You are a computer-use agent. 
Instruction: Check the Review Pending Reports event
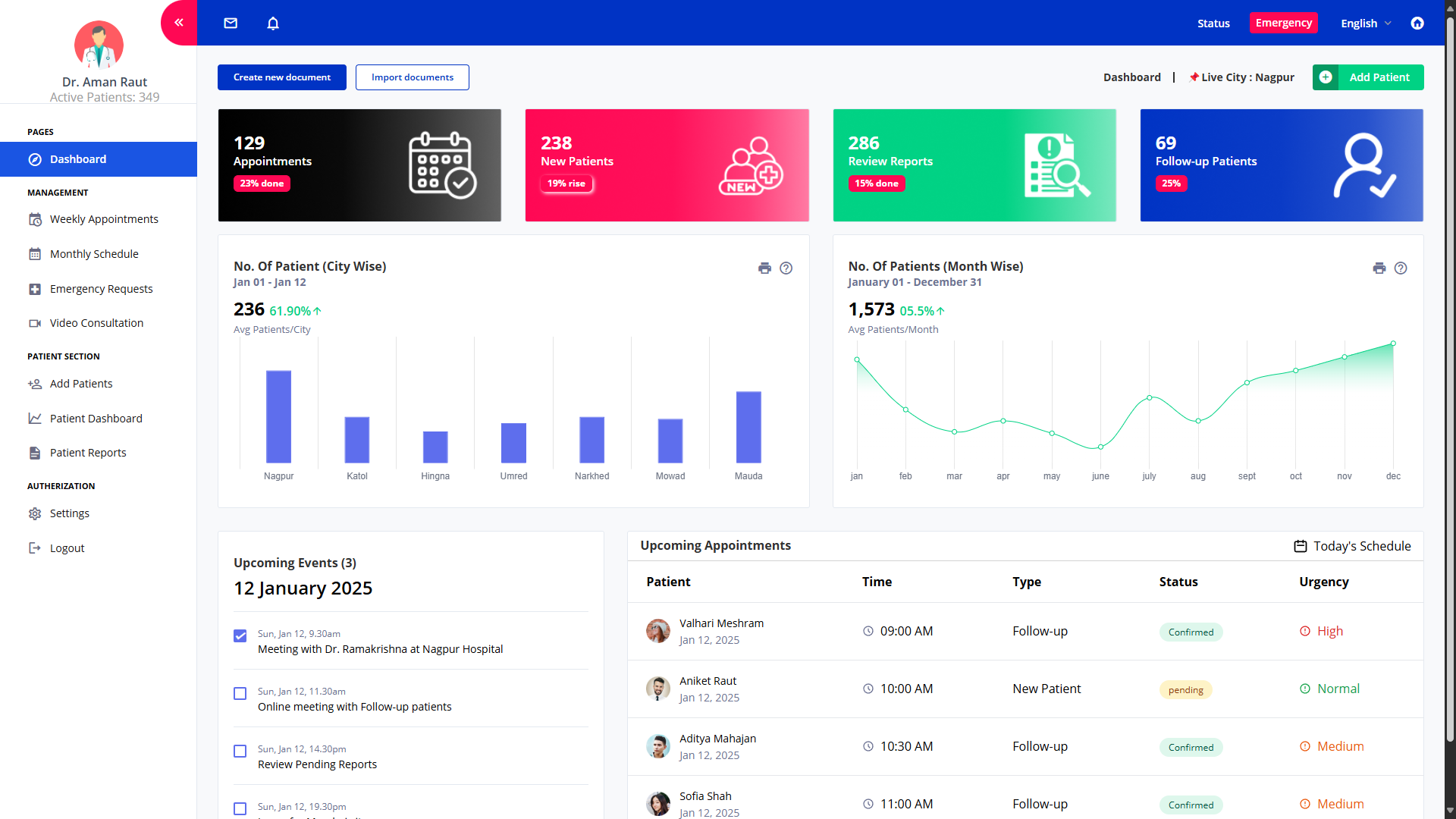[240, 751]
